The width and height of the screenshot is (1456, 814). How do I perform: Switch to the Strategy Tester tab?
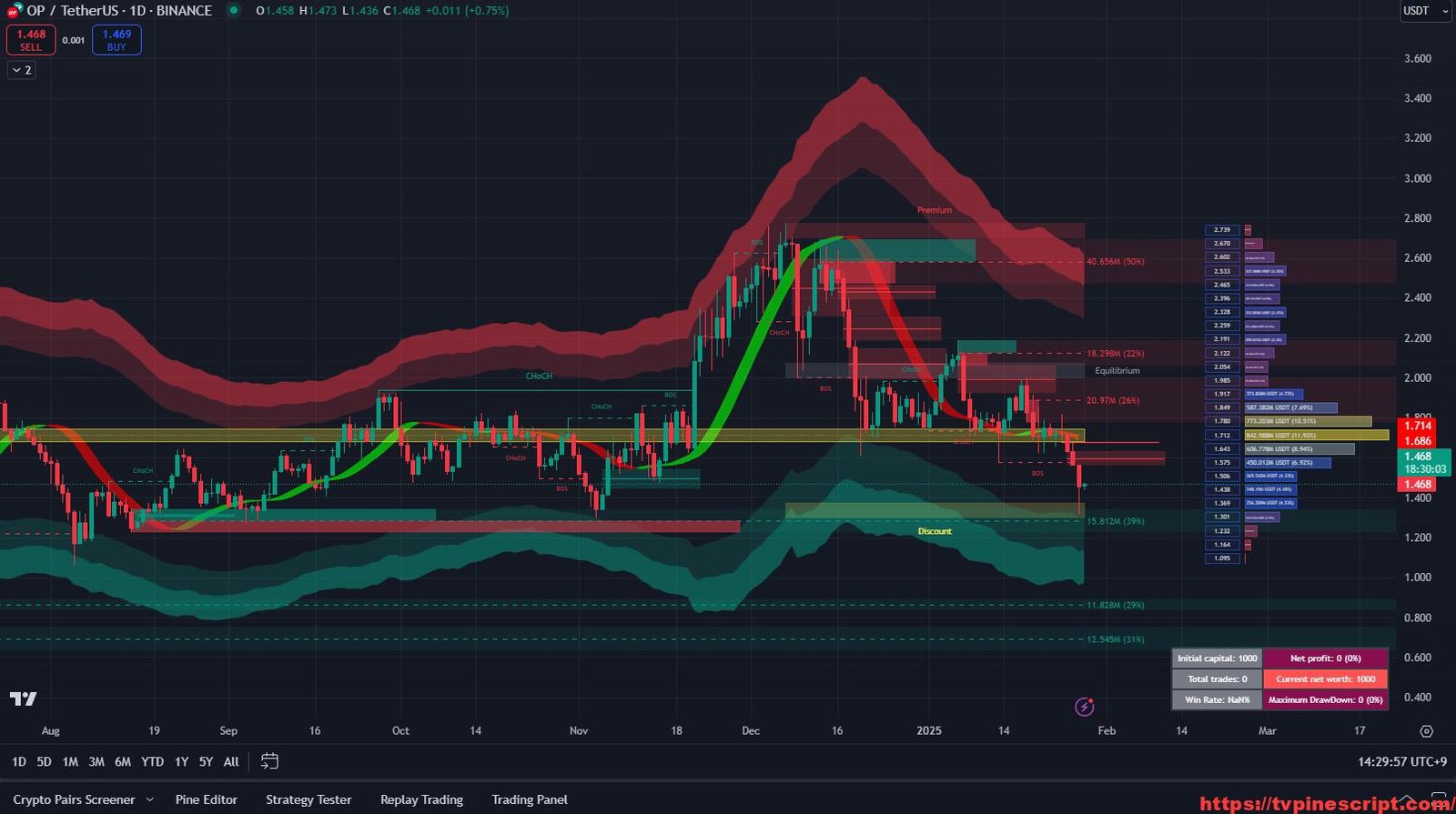click(x=308, y=799)
